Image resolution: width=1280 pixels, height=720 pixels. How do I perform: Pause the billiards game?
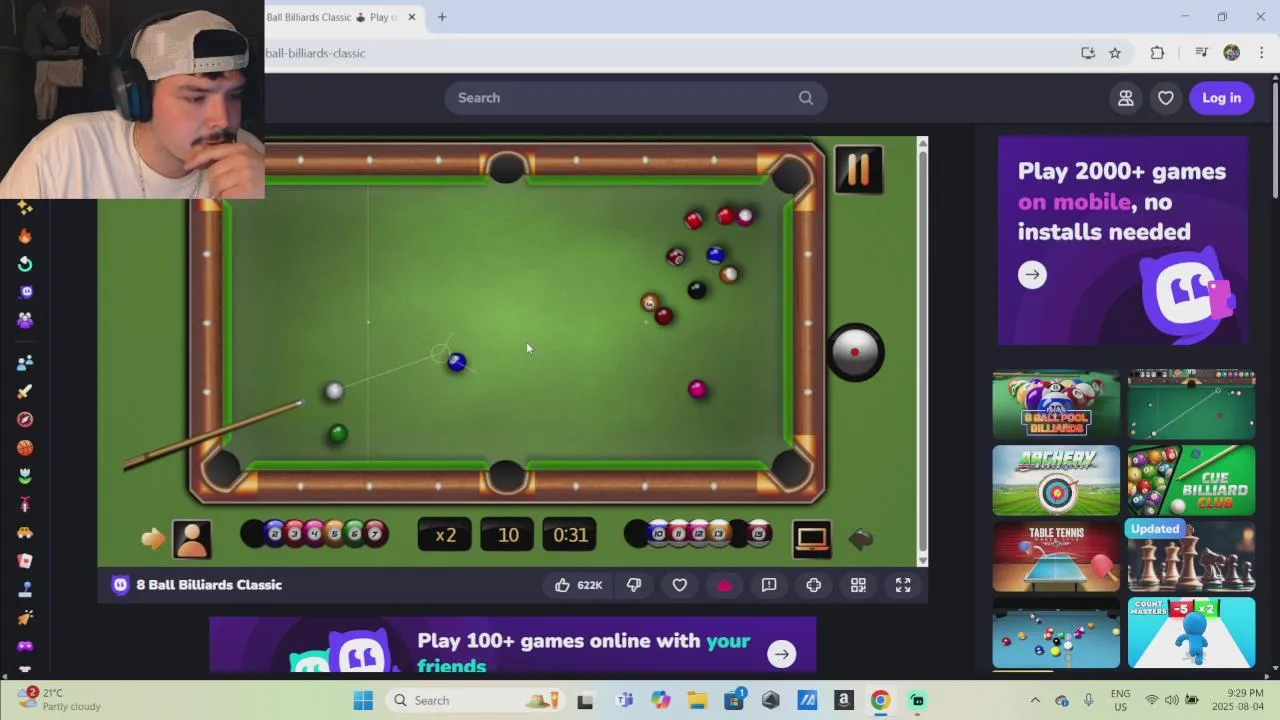(858, 169)
